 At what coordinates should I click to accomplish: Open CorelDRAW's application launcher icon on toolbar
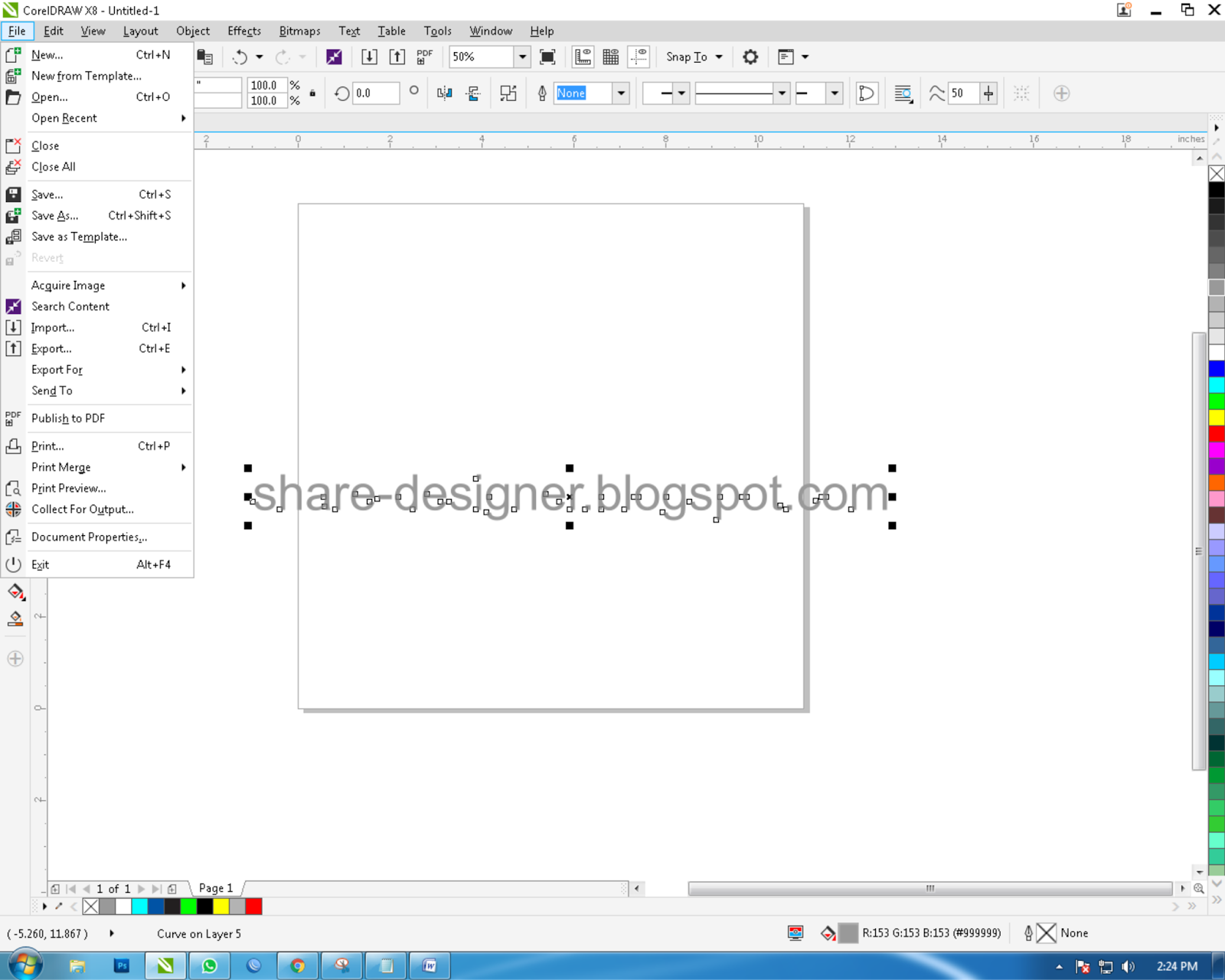[x=334, y=56]
